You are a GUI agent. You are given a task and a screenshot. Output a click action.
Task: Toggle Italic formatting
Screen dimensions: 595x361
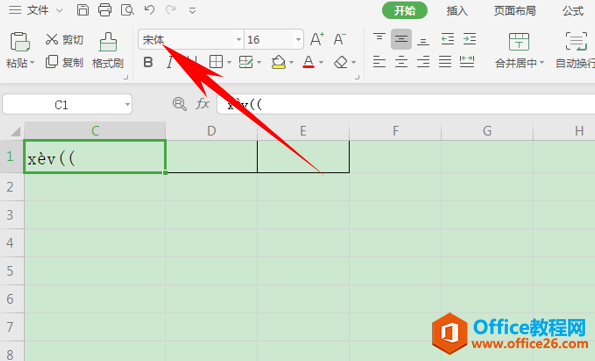pyautogui.click(x=170, y=62)
